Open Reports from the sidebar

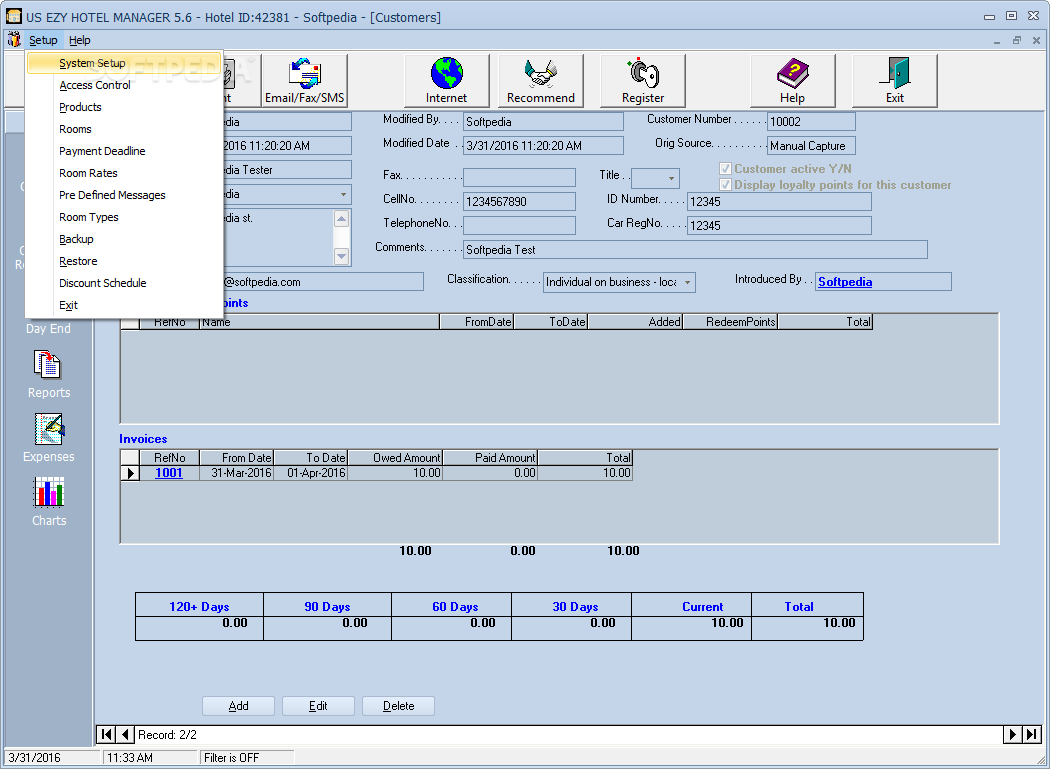pos(48,374)
